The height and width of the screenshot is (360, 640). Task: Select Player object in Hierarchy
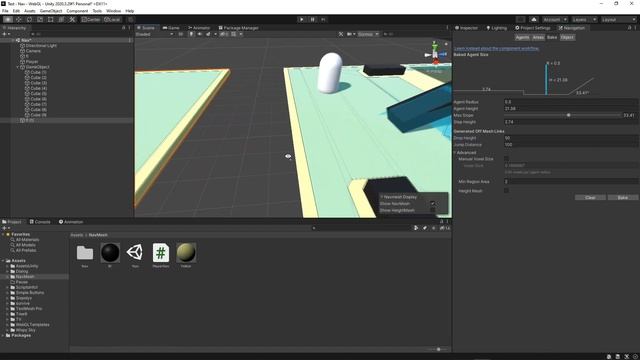(31, 62)
